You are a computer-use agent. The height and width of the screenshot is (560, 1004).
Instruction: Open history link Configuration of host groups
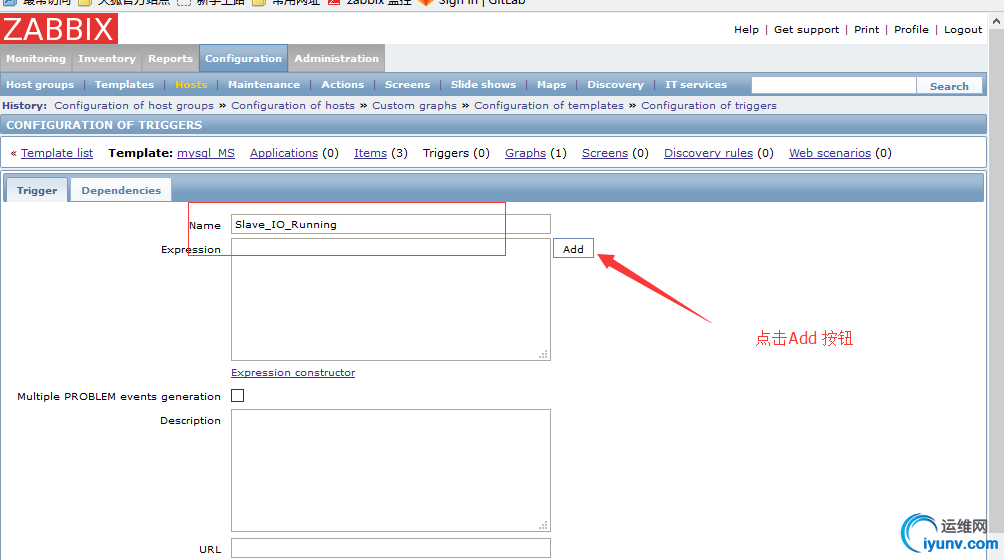pos(134,106)
